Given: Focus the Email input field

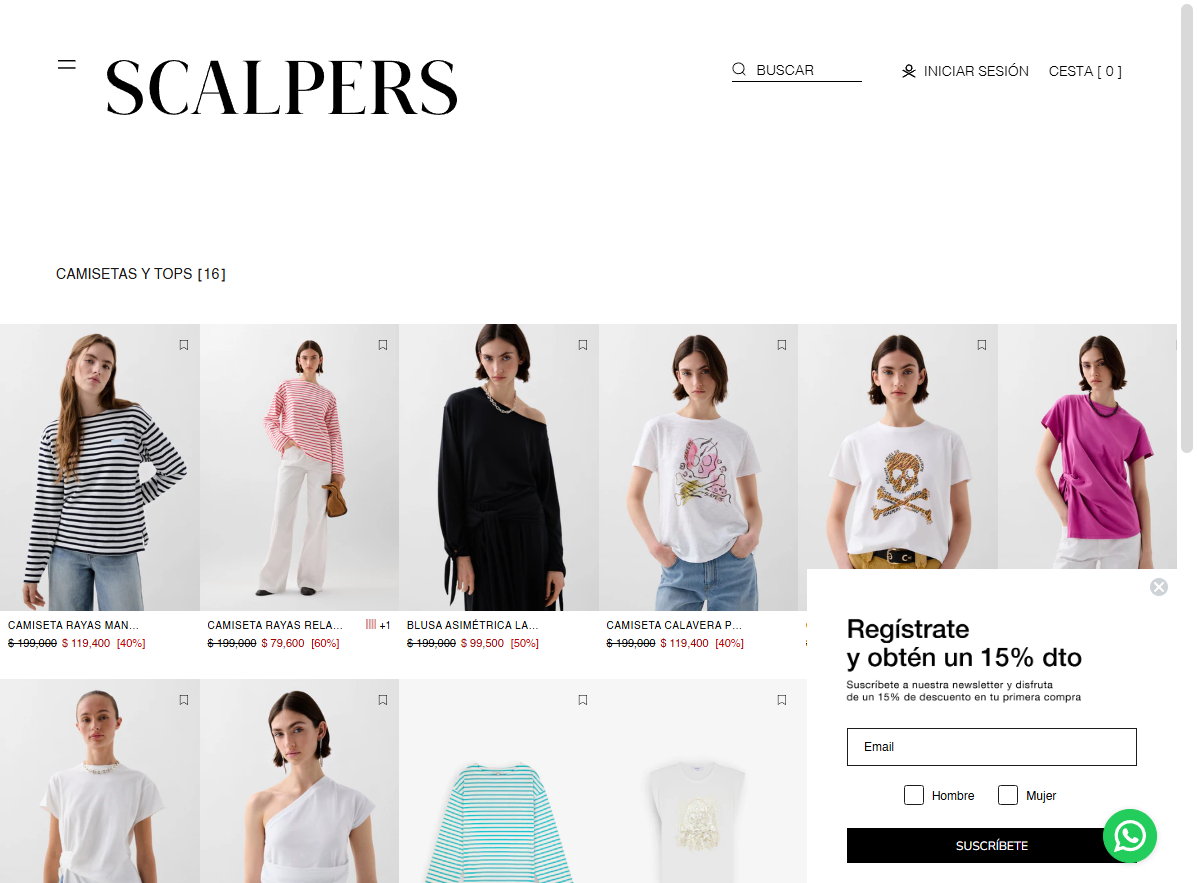Looking at the screenshot, I should tap(992, 746).
